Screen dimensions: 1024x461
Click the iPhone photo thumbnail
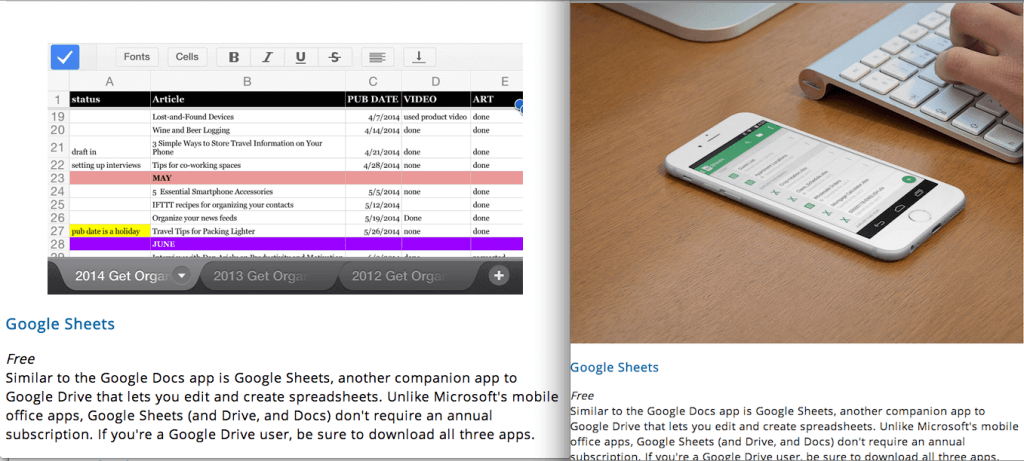click(x=797, y=172)
